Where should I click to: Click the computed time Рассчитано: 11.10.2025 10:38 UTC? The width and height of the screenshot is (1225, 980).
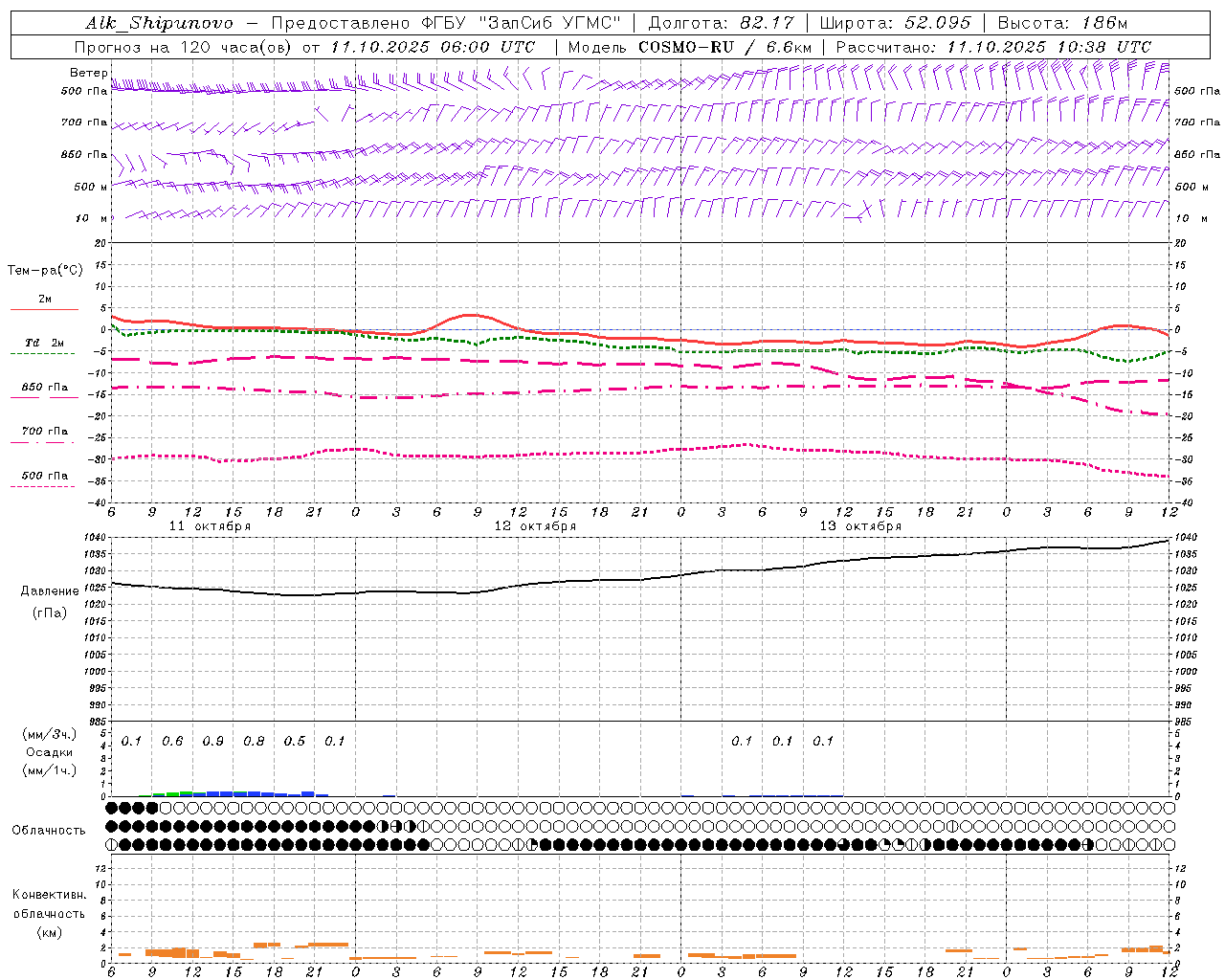coord(993,47)
